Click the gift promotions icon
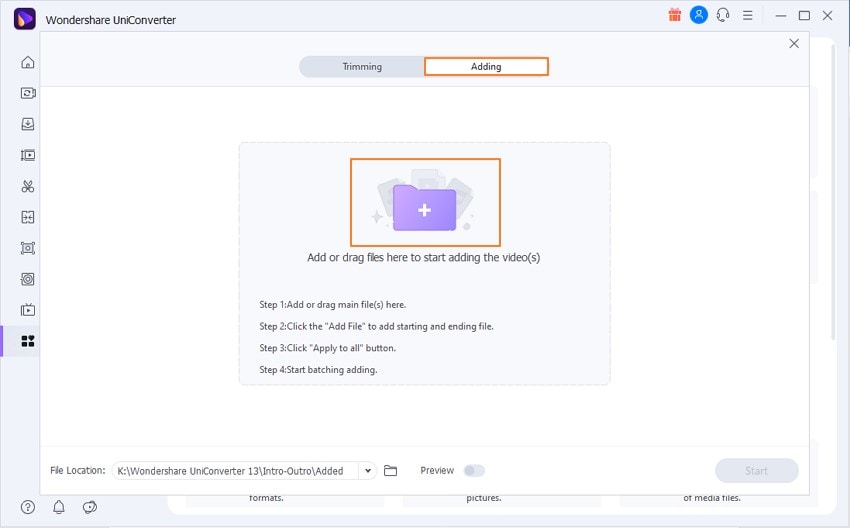850x528 pixels. coord(674,15)
